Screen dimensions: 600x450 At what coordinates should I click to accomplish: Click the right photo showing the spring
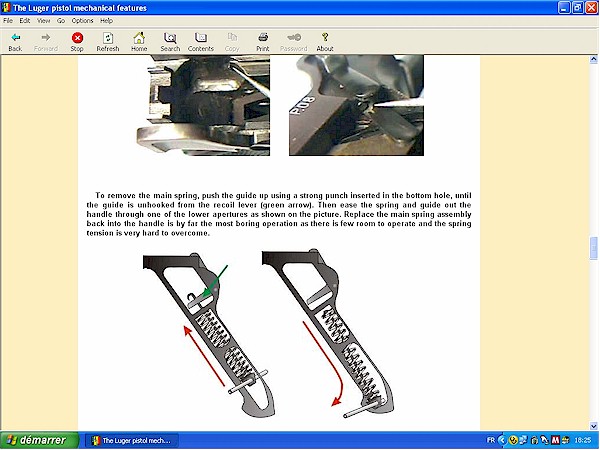click(x=356, y=105)
